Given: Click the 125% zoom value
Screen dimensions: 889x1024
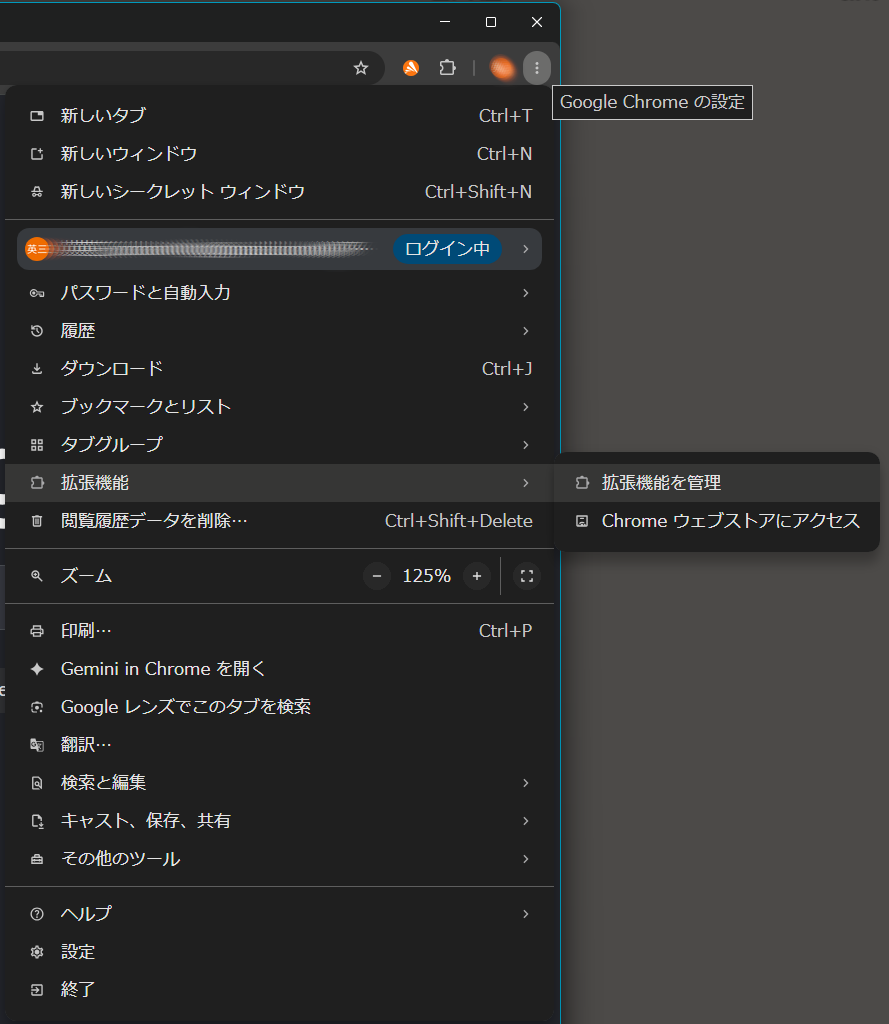Looking at the screenshot, I should (427, 576).
